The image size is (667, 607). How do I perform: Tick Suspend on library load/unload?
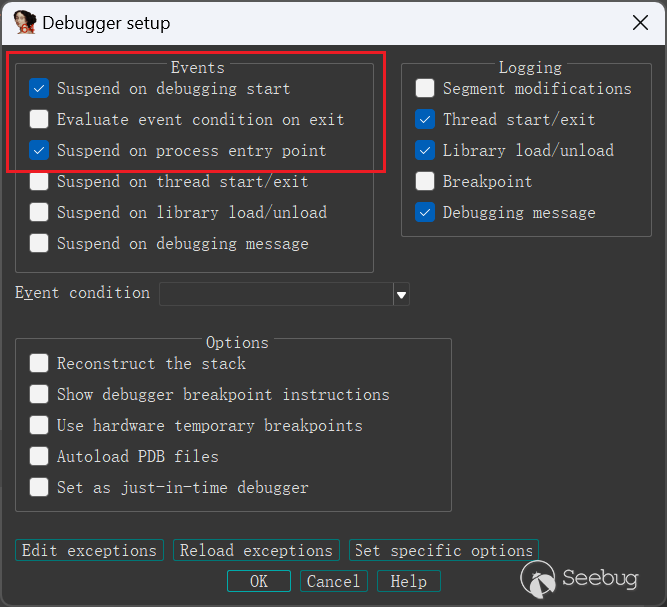pyautogui.click(x=39, y=212)
